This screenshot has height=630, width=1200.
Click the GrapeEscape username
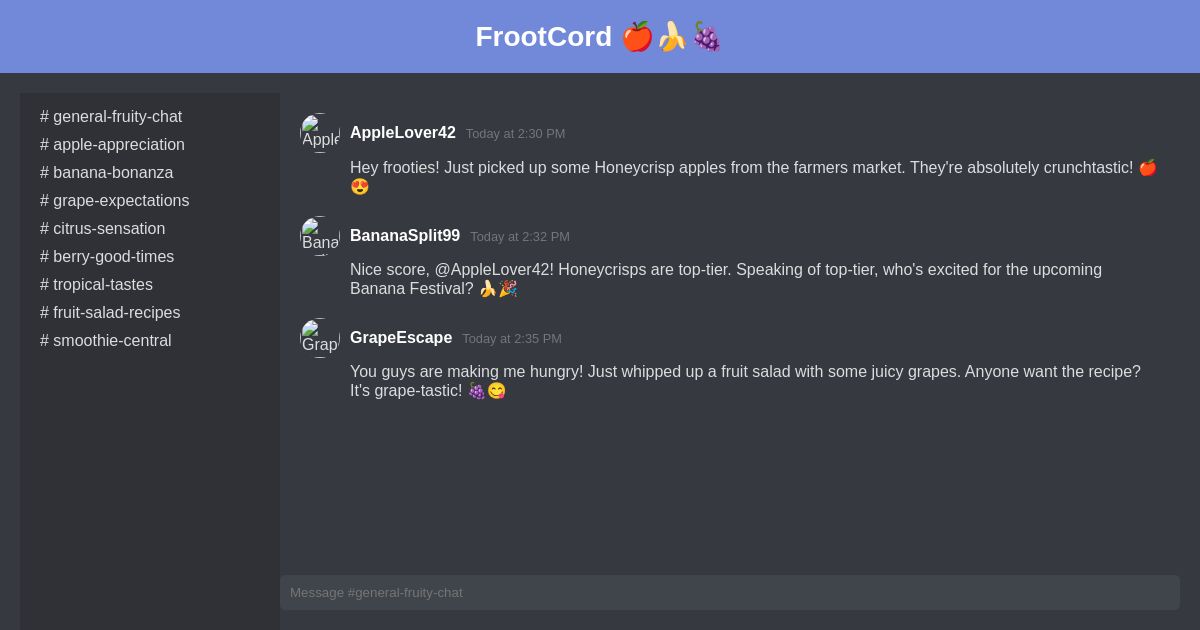(401, 338)
